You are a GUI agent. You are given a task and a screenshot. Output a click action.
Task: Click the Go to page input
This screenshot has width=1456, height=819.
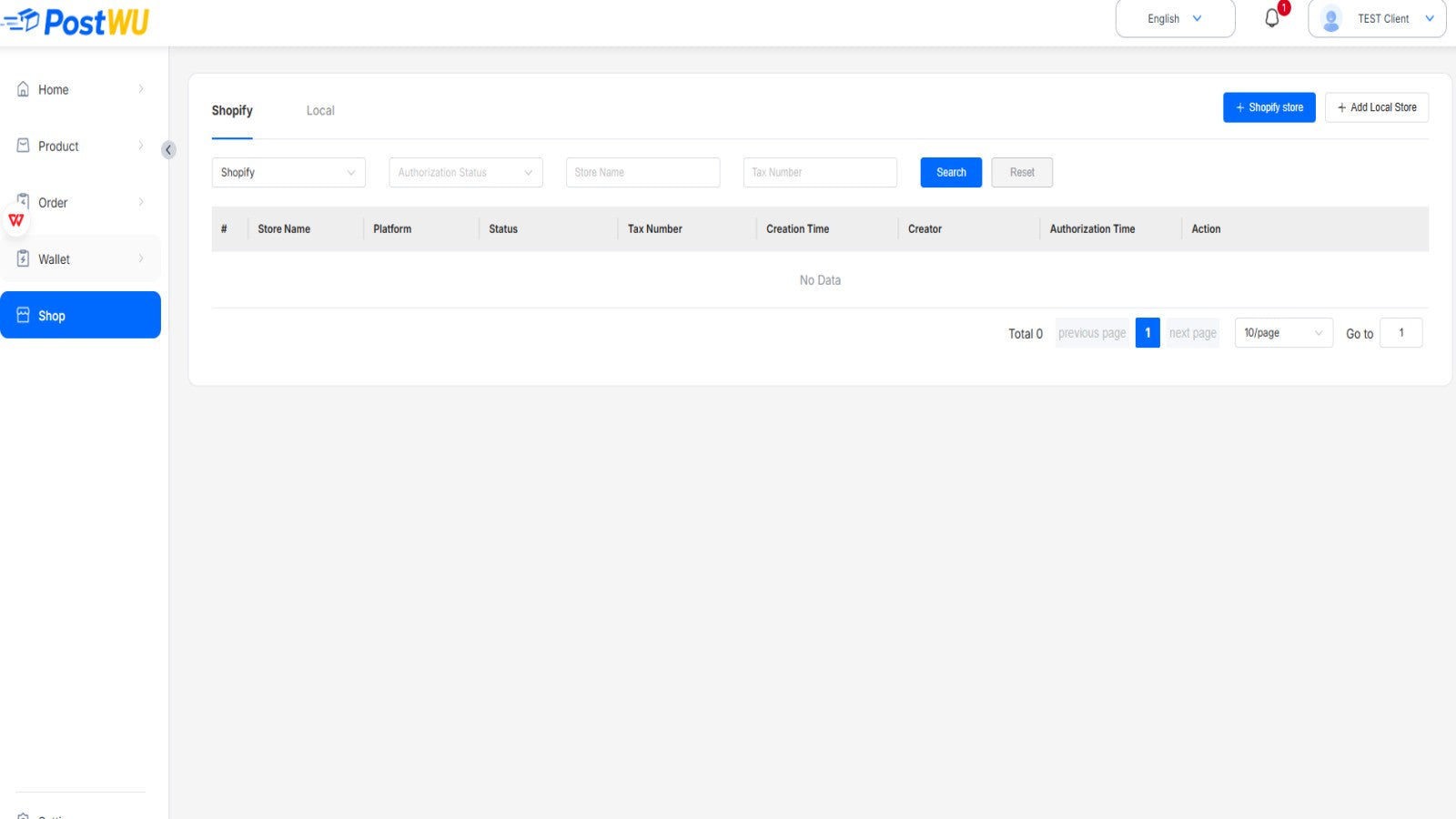click(x=1400, y=333)
